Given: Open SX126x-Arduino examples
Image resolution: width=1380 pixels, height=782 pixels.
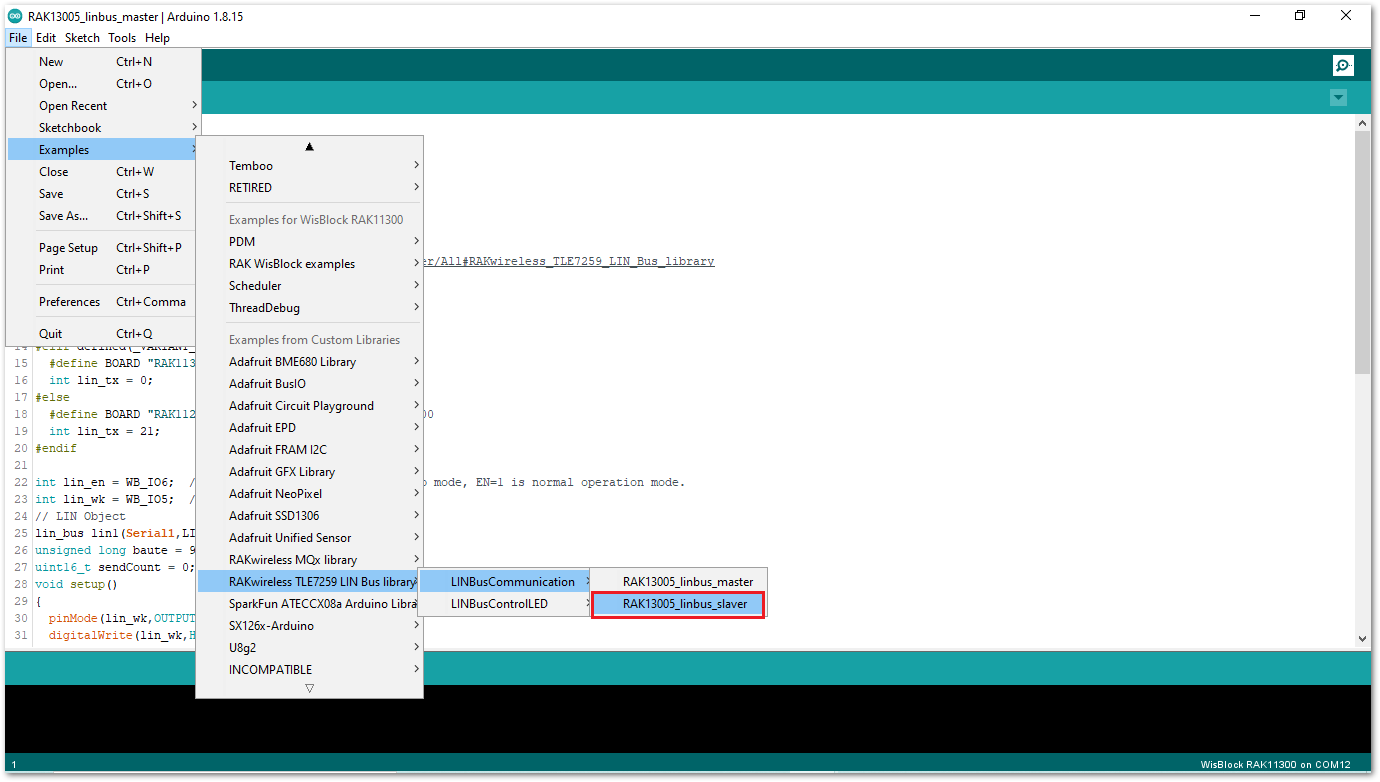Looking at the screenshot, I should pyautogui.click(x=310, y=626).
